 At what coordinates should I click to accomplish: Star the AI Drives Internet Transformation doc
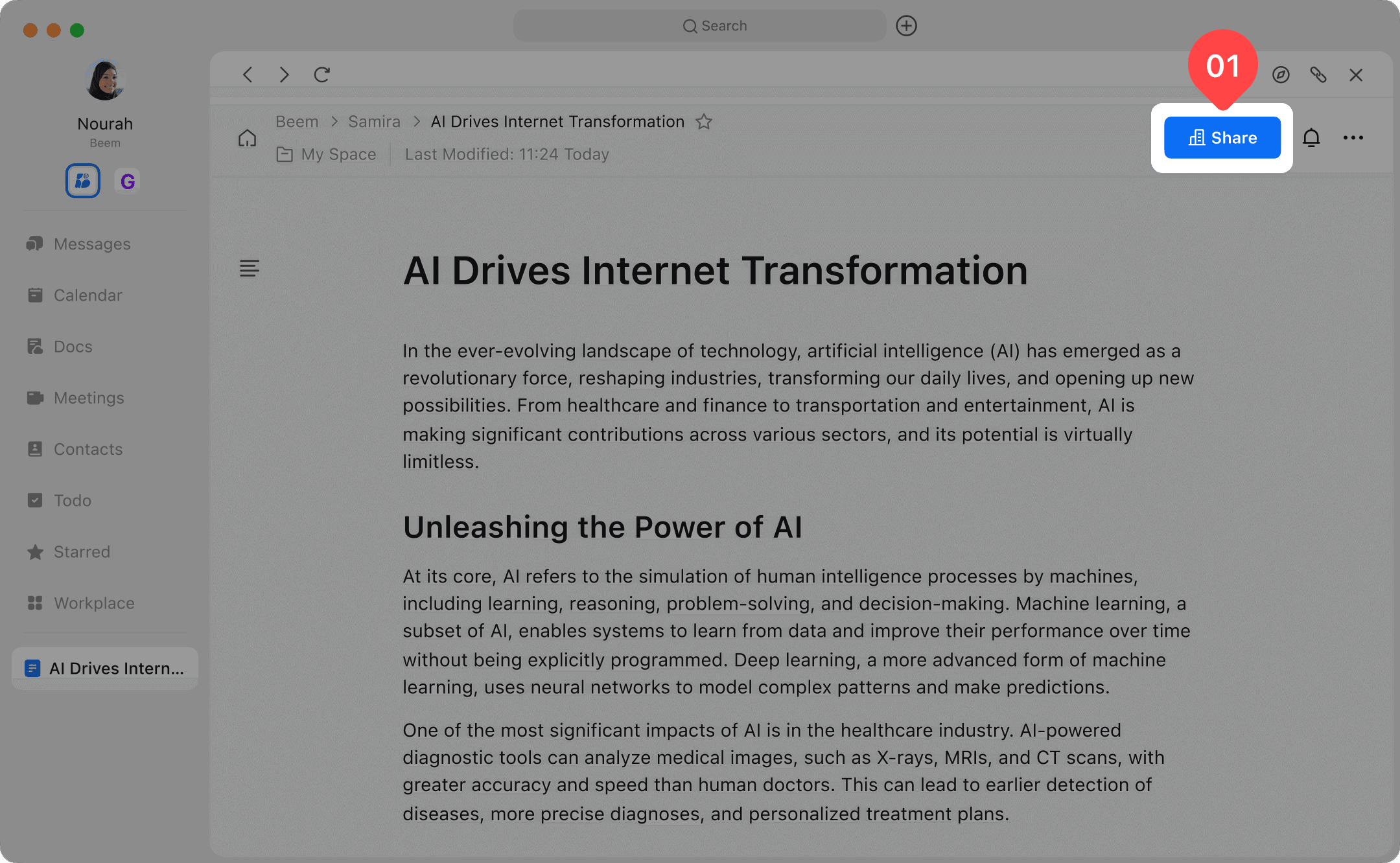point(704,122)
